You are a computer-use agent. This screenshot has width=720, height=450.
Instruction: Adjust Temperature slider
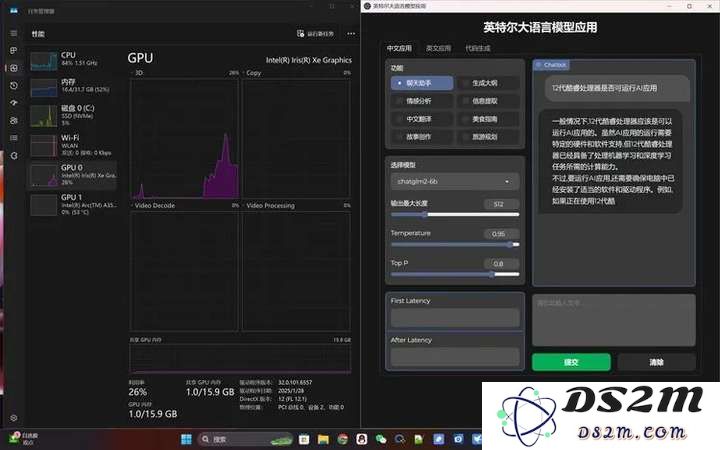coord(455,245)
